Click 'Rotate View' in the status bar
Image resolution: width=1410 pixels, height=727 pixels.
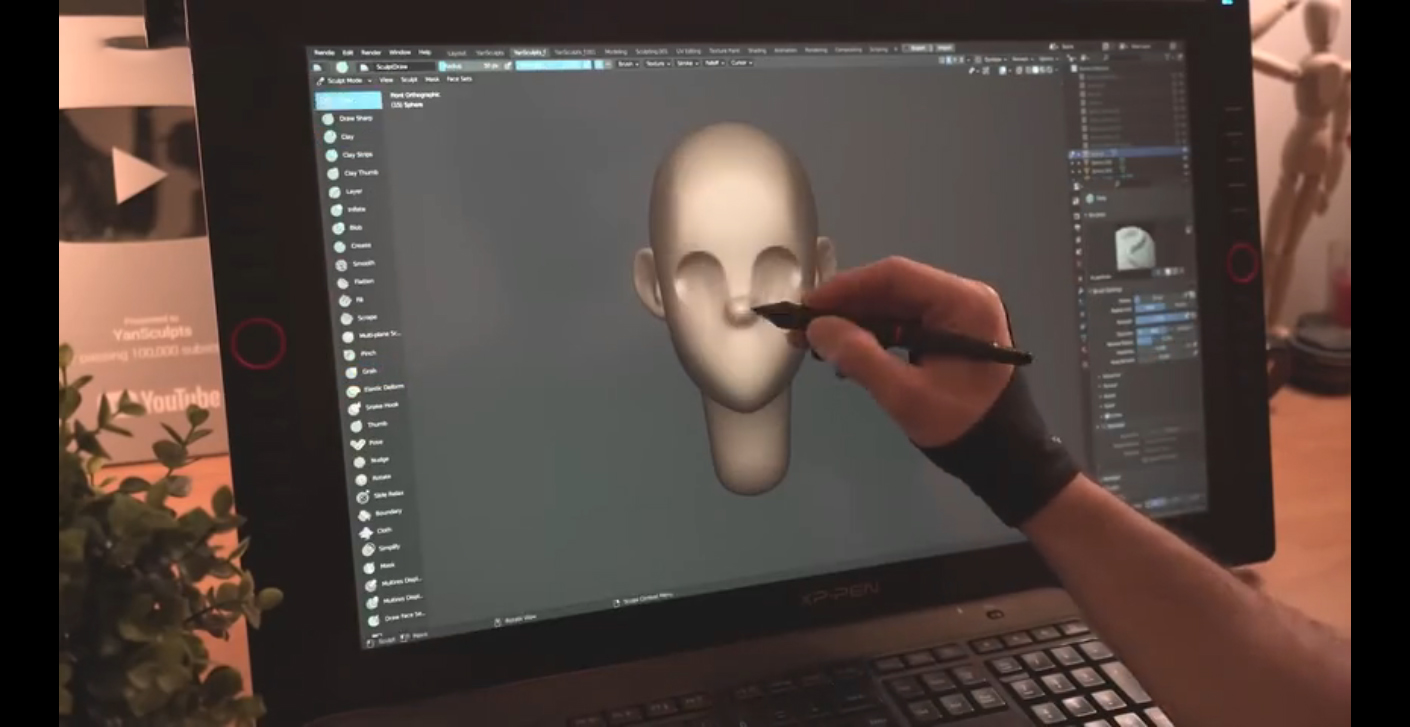[518, 620]
